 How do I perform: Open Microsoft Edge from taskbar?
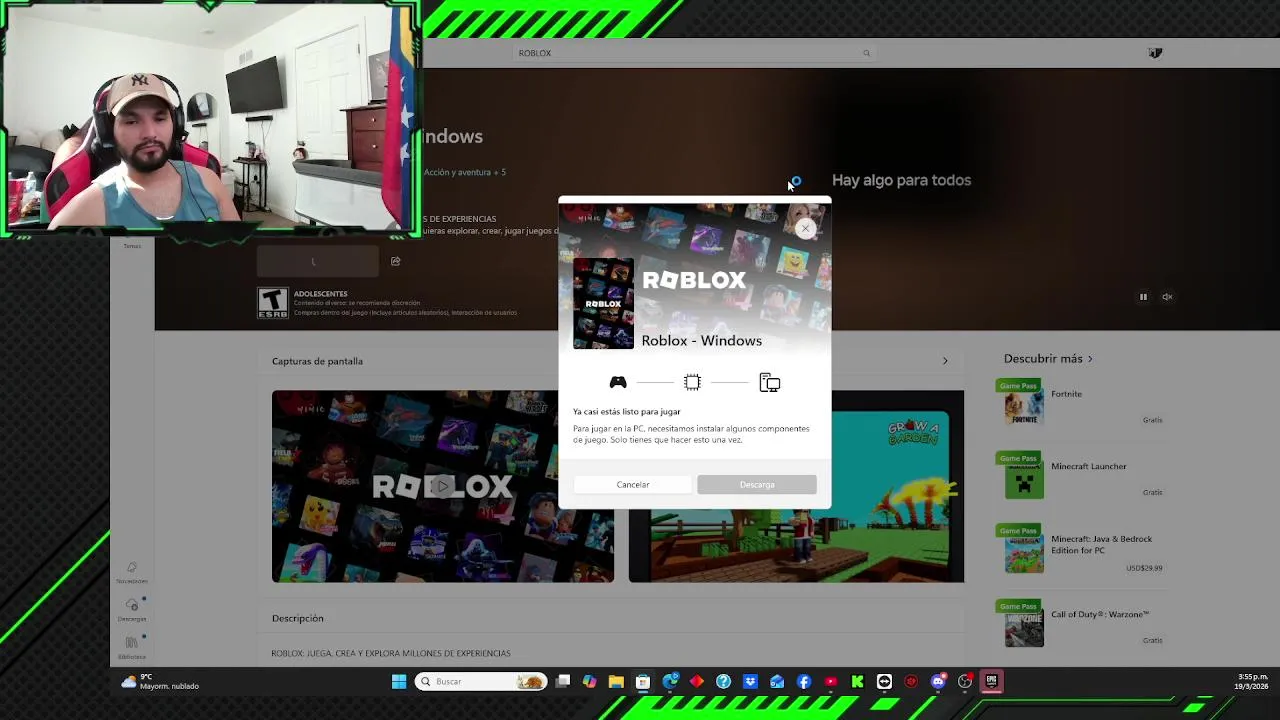point(670,682)
